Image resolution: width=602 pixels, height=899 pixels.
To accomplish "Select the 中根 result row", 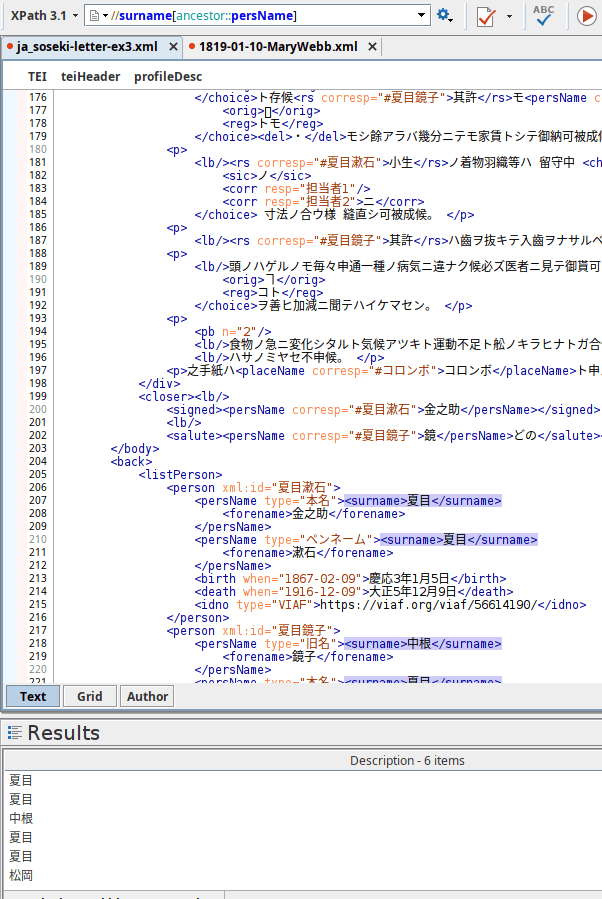I will (303, 818).
